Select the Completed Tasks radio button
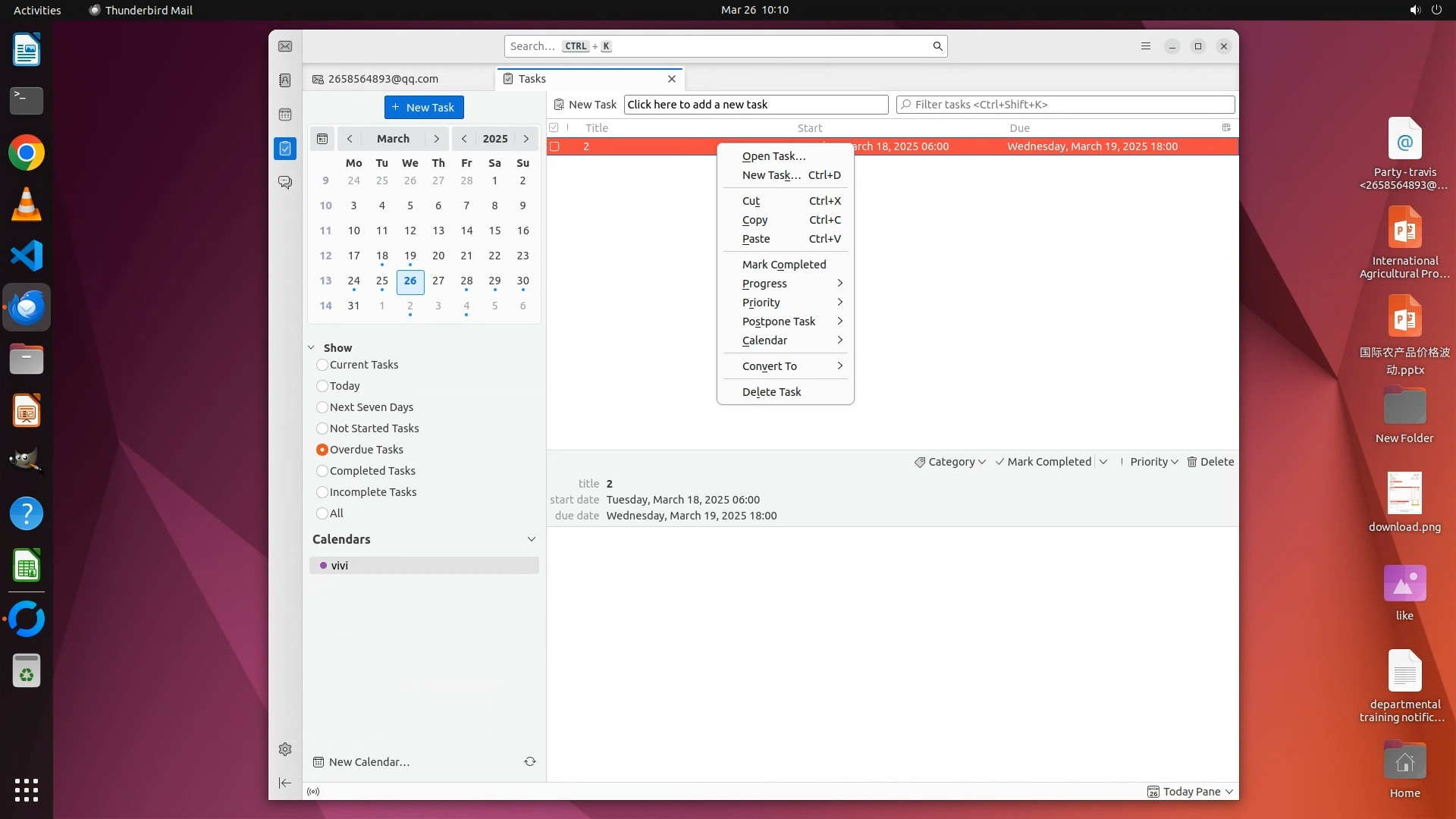The height and width of the screenshot is (819, 1456). 322,471
